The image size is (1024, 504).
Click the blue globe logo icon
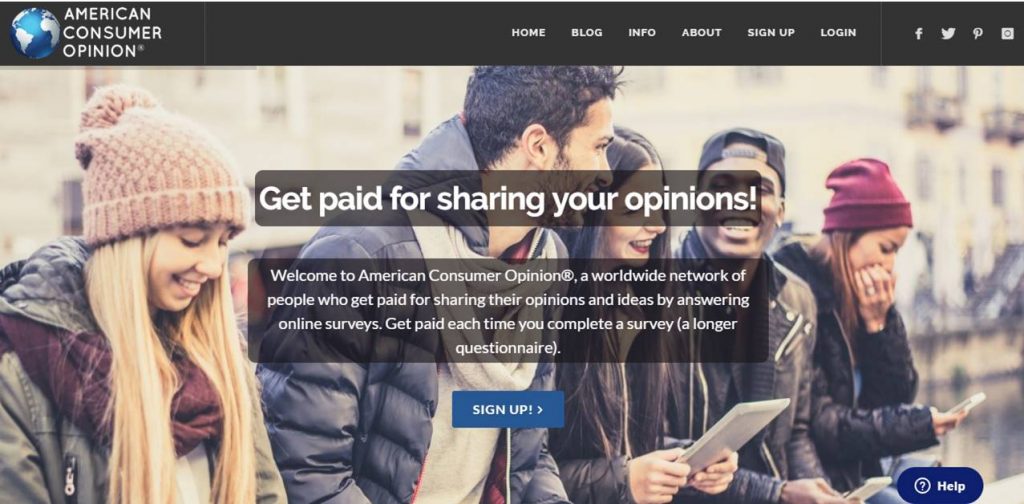coord(35,33)
